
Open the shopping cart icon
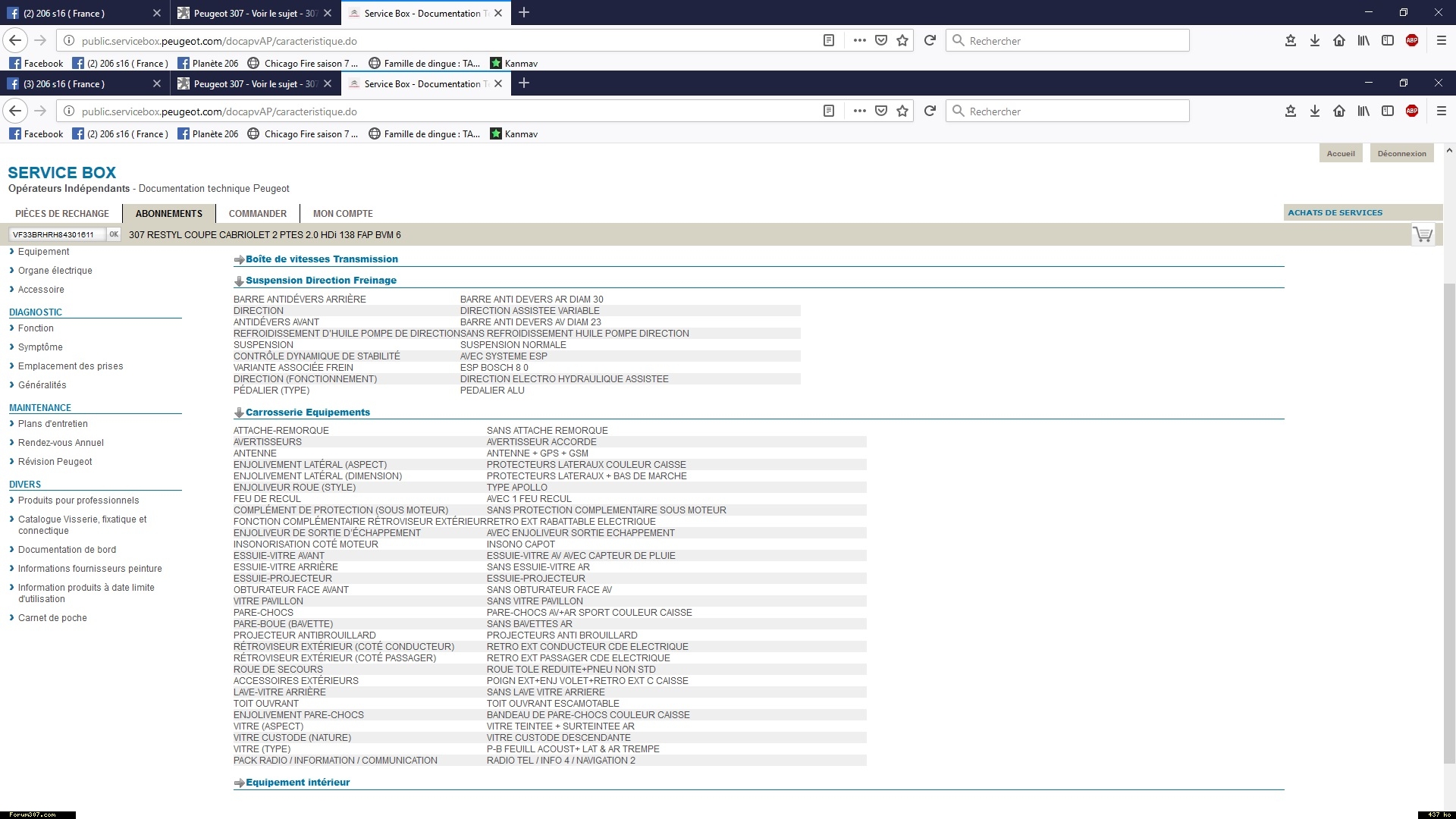(1423, 234)
